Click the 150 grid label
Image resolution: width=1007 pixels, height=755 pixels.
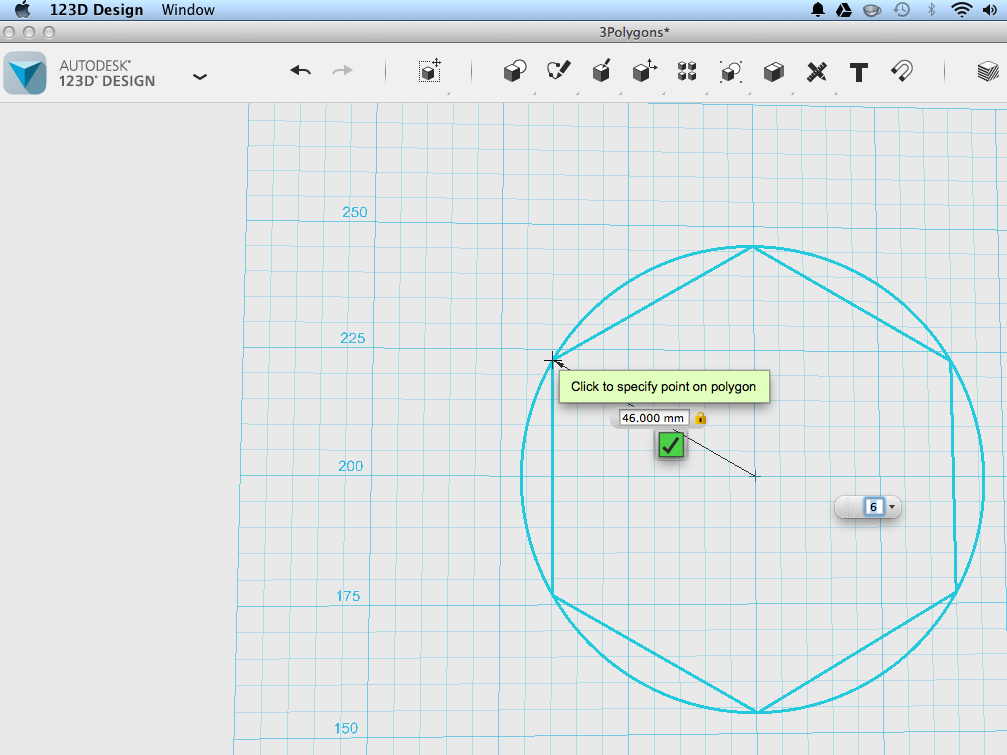346,728
